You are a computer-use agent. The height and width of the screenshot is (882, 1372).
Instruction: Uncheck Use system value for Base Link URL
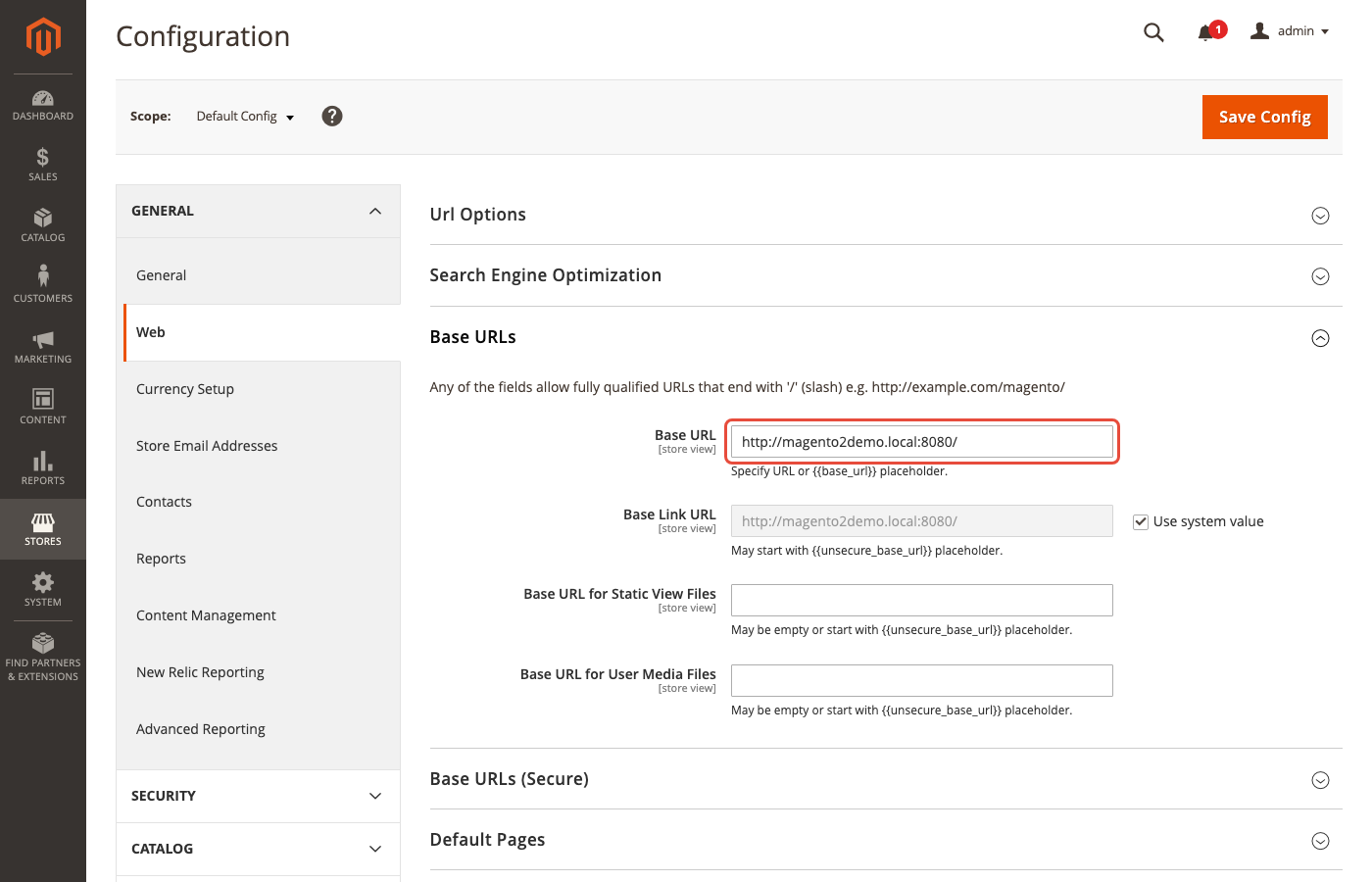(1141, 521)
